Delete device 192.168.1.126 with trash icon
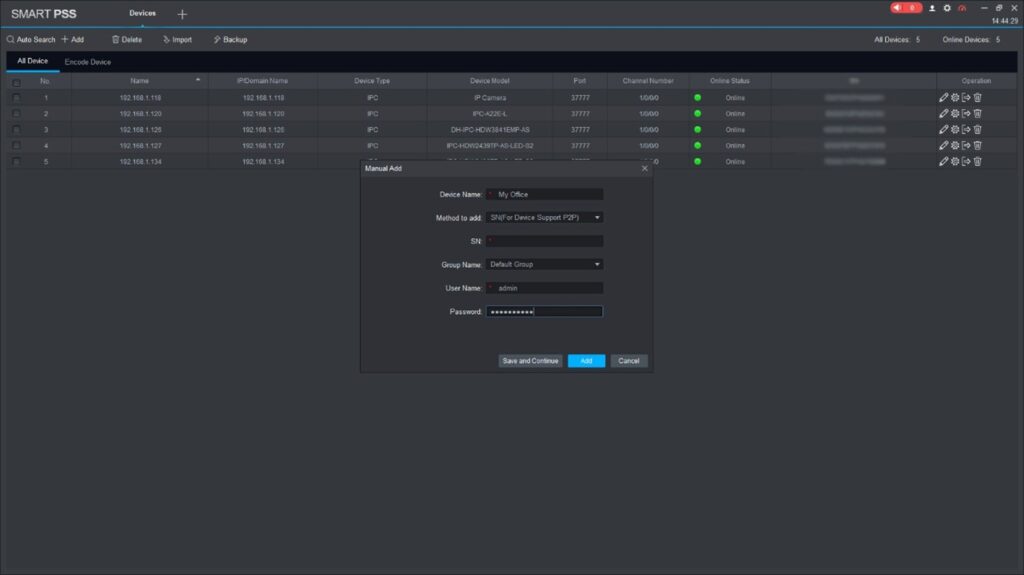The image size is (1024, 575). [978, 129]
